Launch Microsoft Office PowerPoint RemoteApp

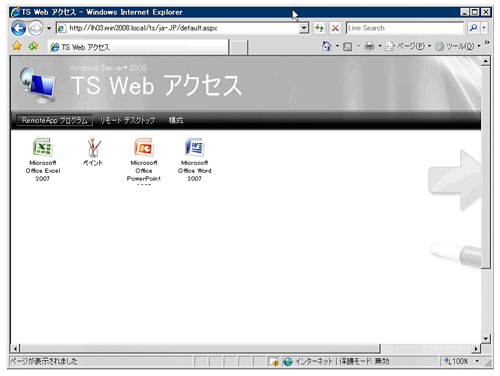point(144,160)
